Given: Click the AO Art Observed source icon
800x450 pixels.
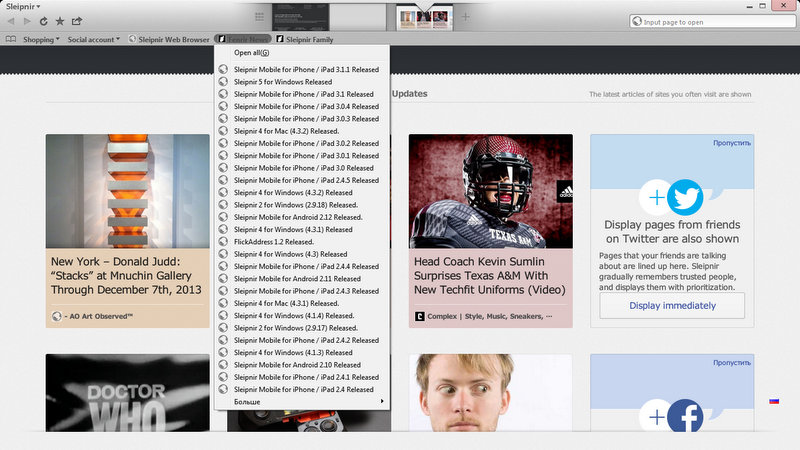Looking at the screenshot, I should [x=57, y=316].
